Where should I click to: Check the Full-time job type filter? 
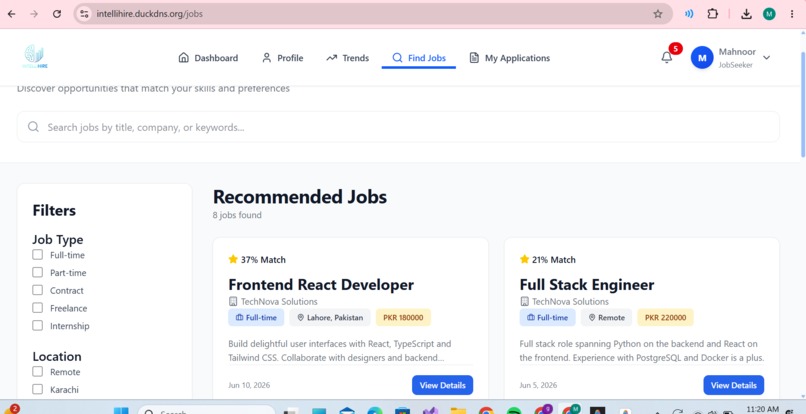tap(38, 255)
